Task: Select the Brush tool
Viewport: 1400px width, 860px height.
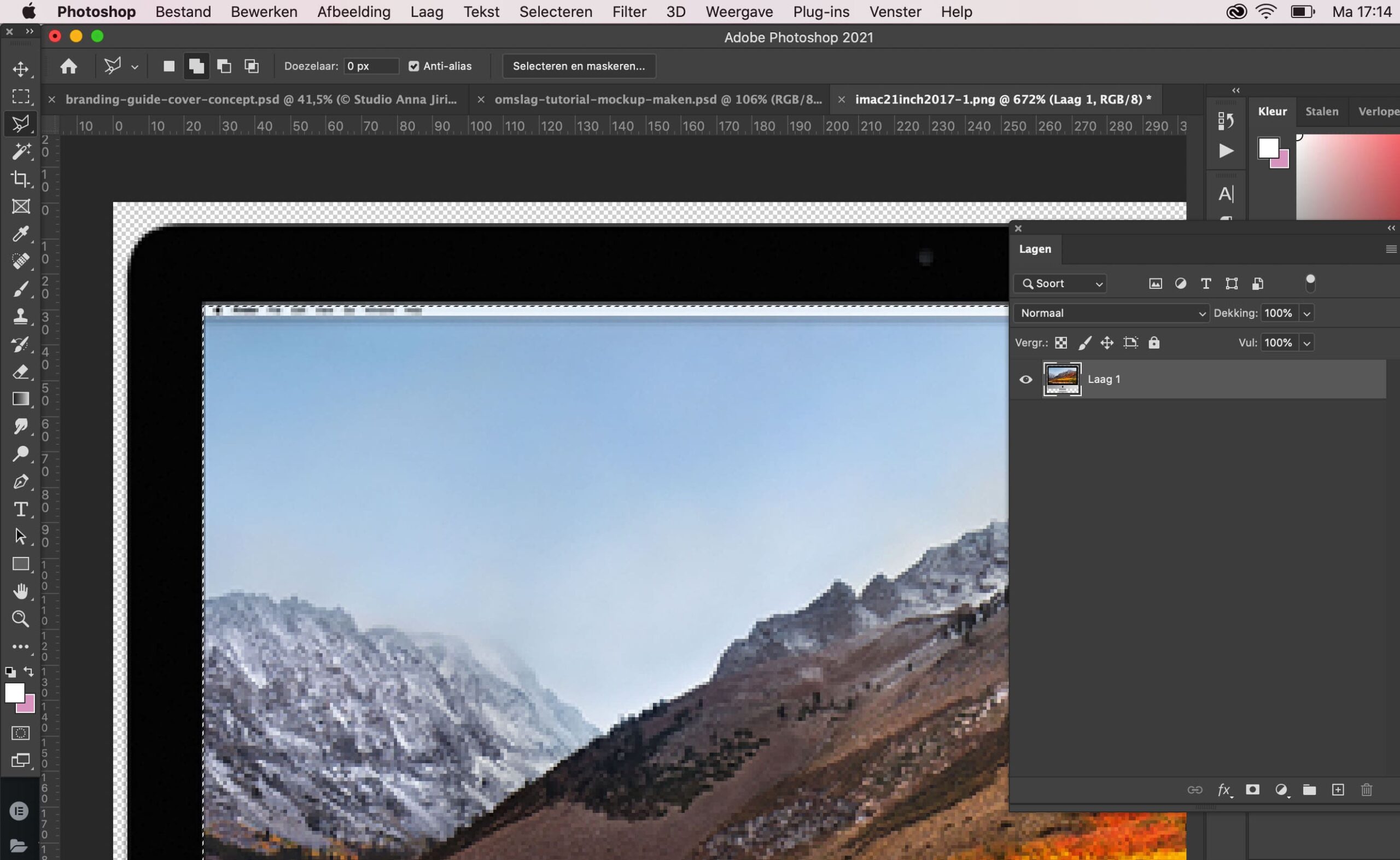Action: pos(21,288)
